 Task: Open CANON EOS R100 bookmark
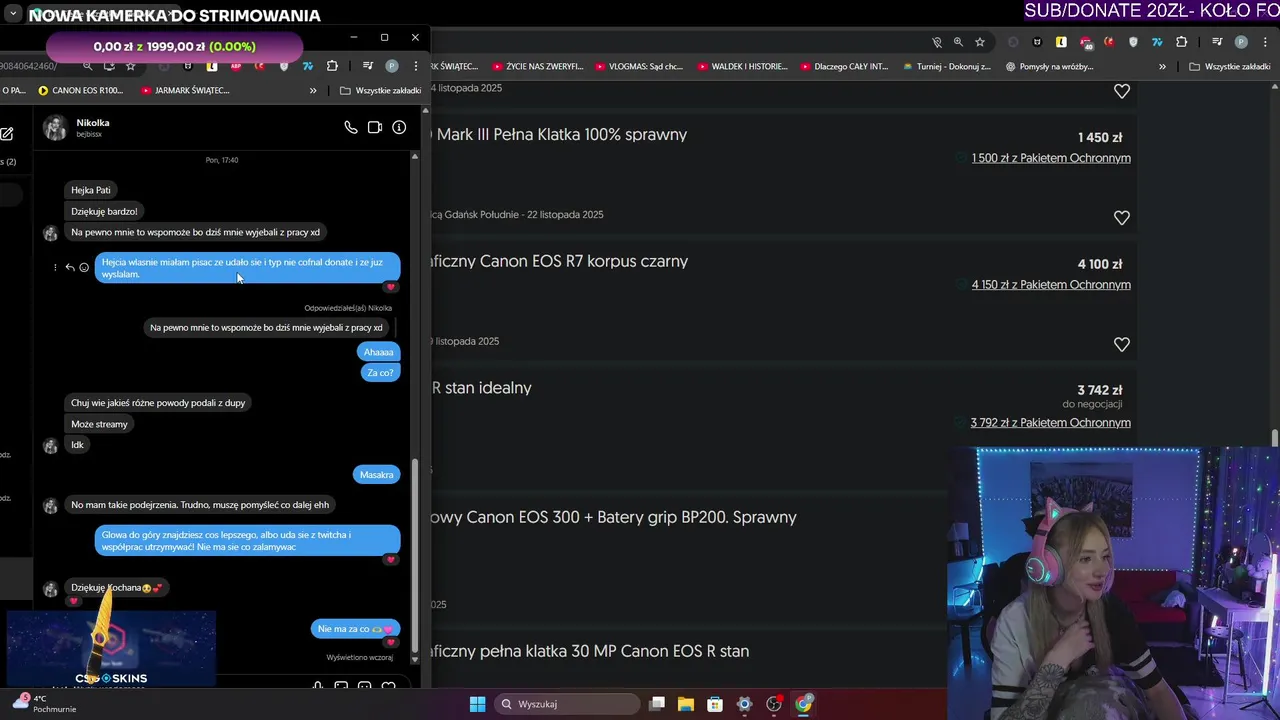coord(80,90)
